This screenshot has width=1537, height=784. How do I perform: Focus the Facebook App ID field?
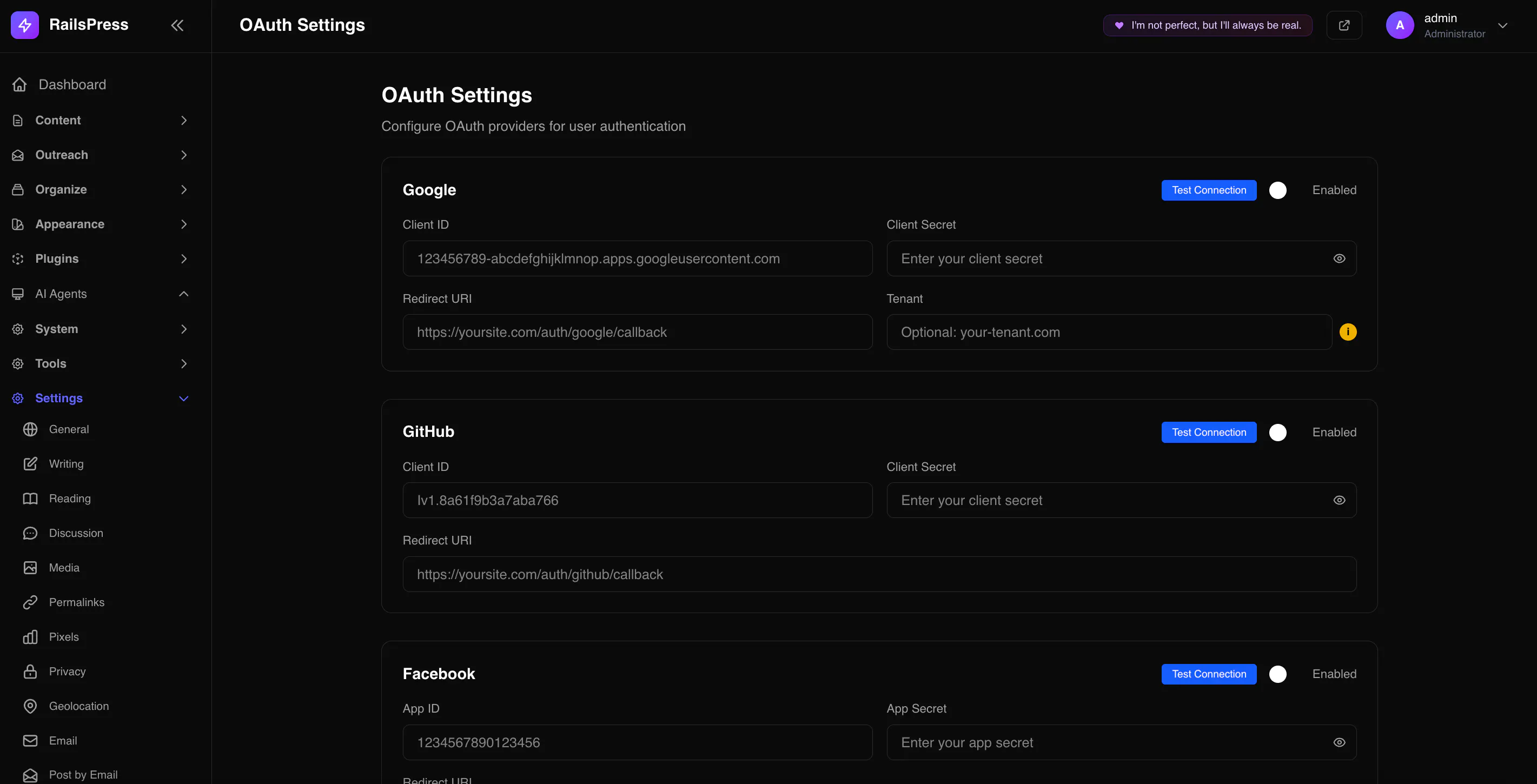click(637, 743)
